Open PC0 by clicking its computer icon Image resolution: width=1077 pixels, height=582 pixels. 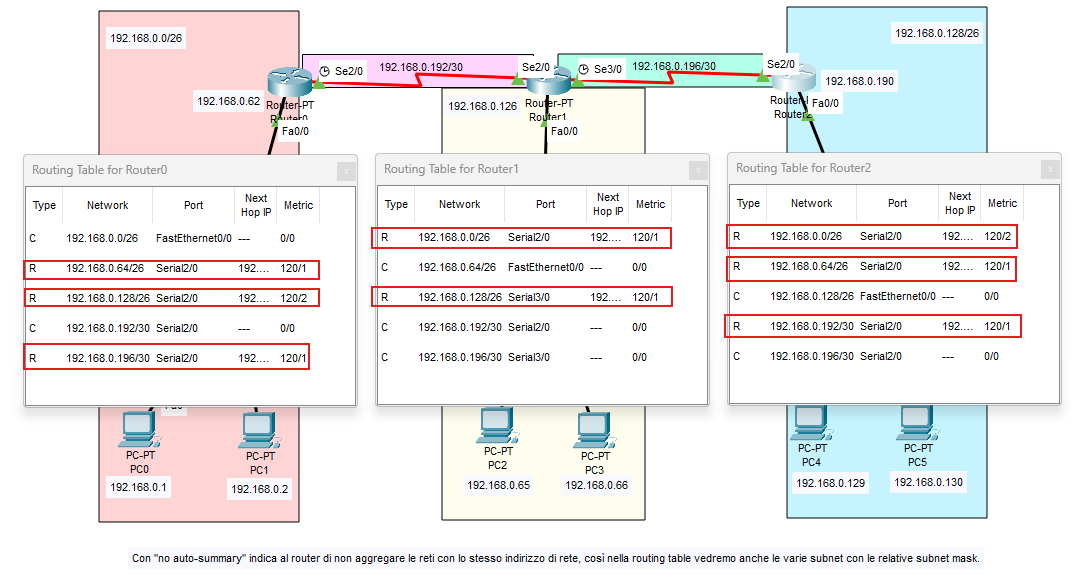138,428
